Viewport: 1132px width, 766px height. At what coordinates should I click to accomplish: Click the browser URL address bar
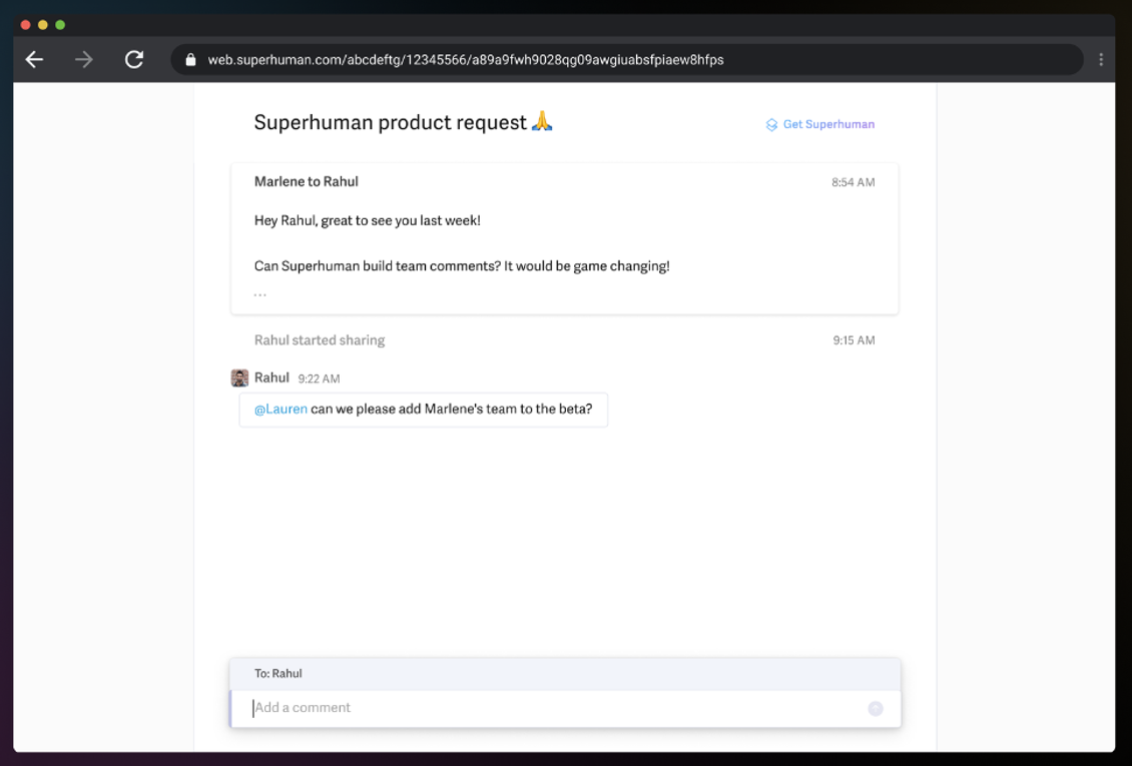click(627, 60)
